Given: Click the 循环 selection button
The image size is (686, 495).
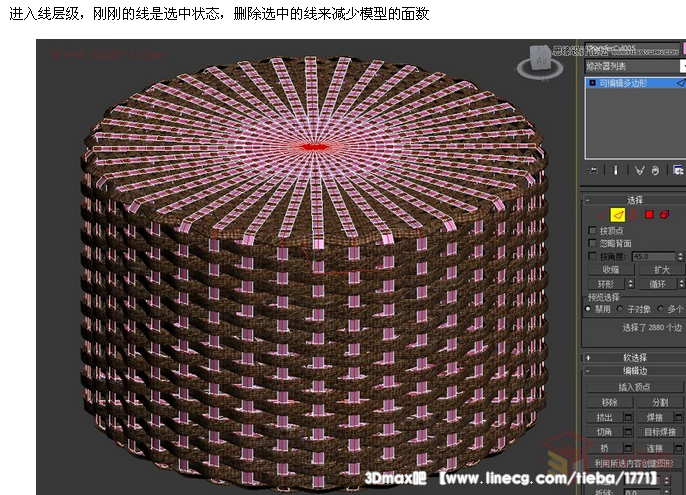Looking at the screenshot, I should click(x=656, y=284).
